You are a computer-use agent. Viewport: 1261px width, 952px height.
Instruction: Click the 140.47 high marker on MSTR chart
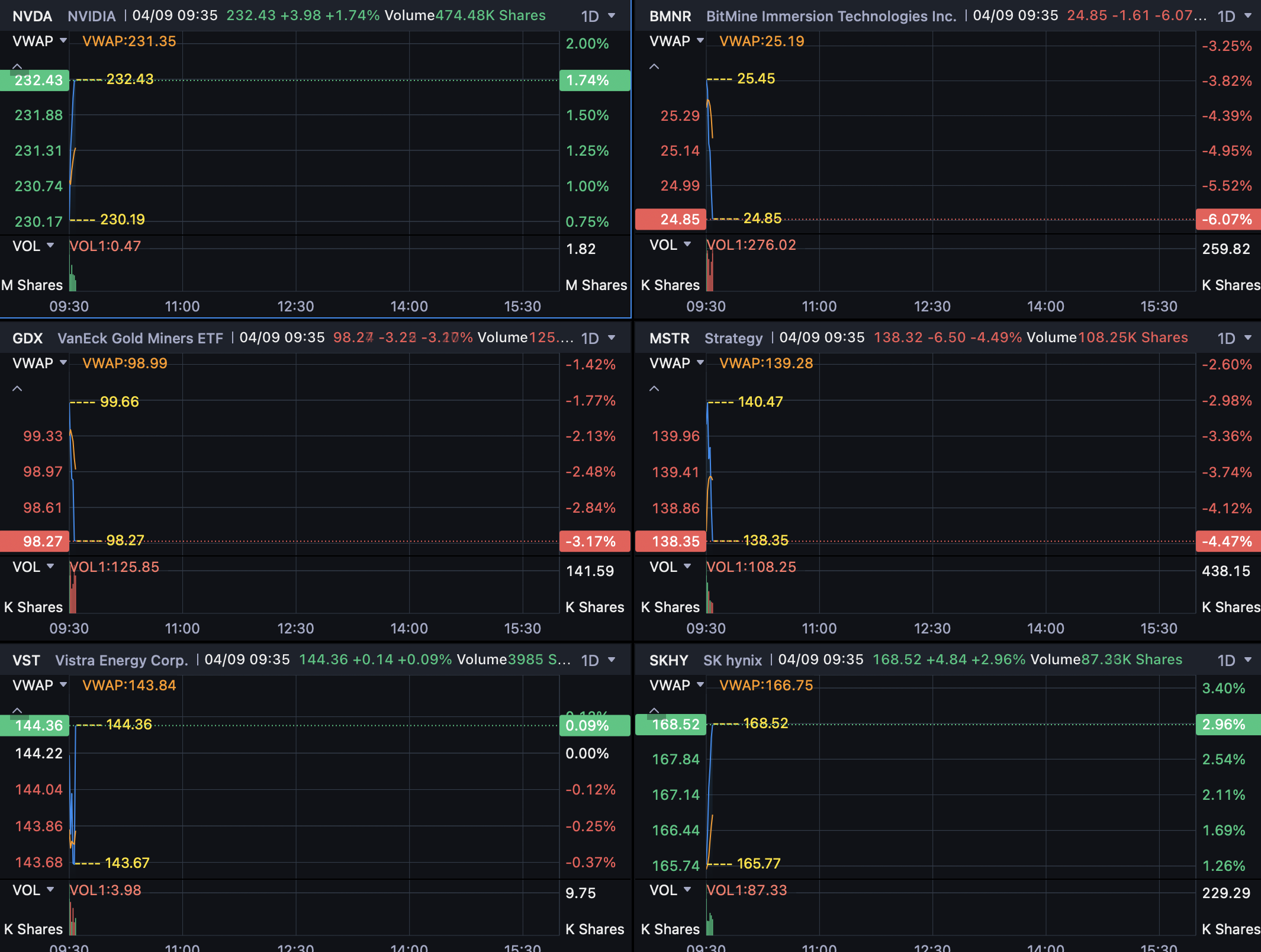760,401
